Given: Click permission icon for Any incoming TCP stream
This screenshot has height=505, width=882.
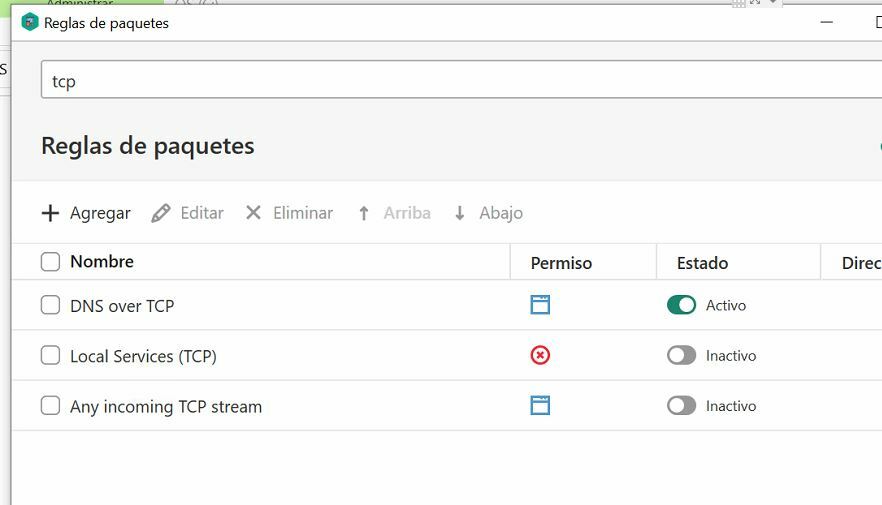Looking at the screenshot, I should [x=540, y=405].
